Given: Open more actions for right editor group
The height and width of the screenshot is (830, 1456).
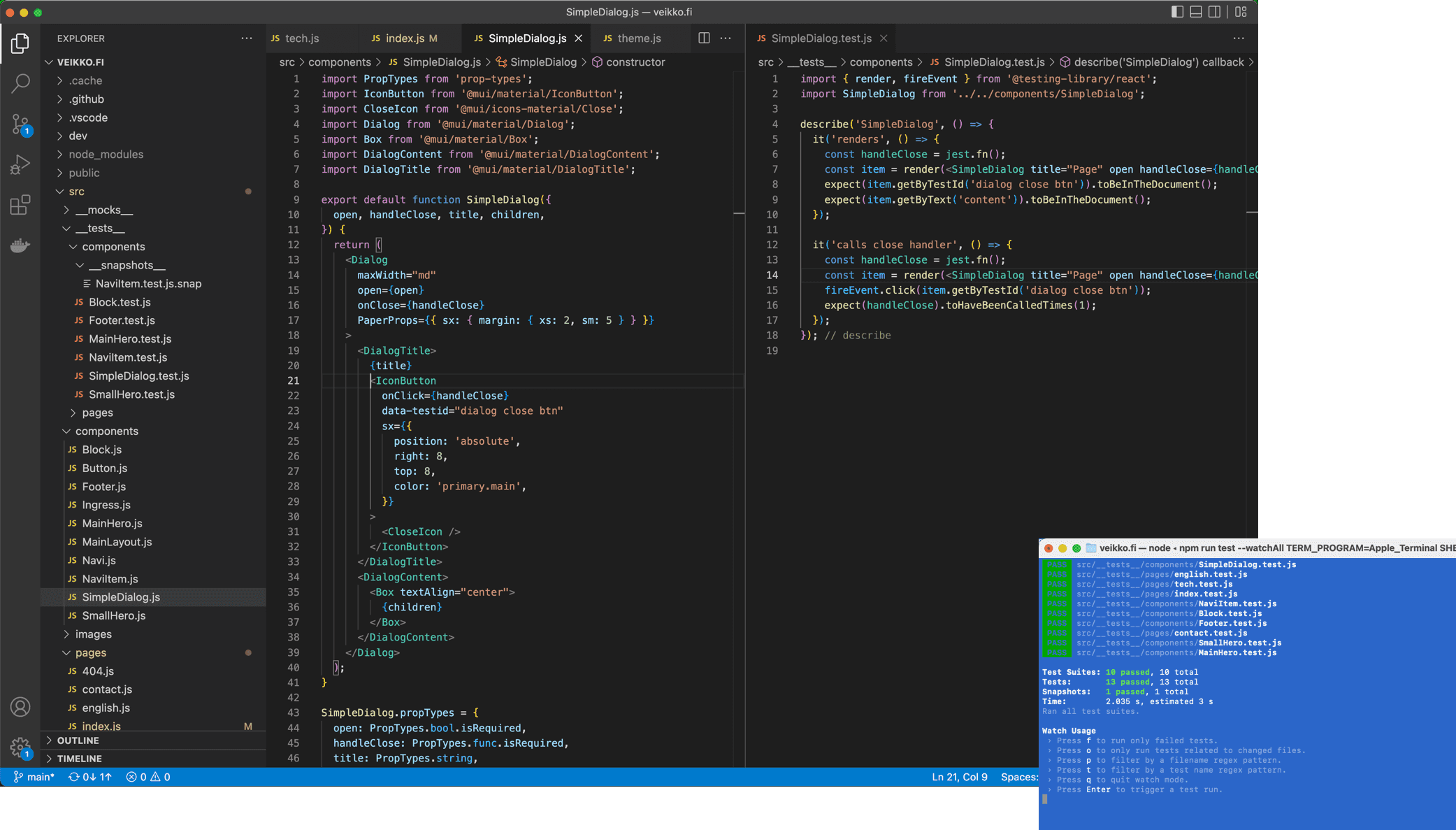Looking at the screenshot, I should [x=1239, y=38].
